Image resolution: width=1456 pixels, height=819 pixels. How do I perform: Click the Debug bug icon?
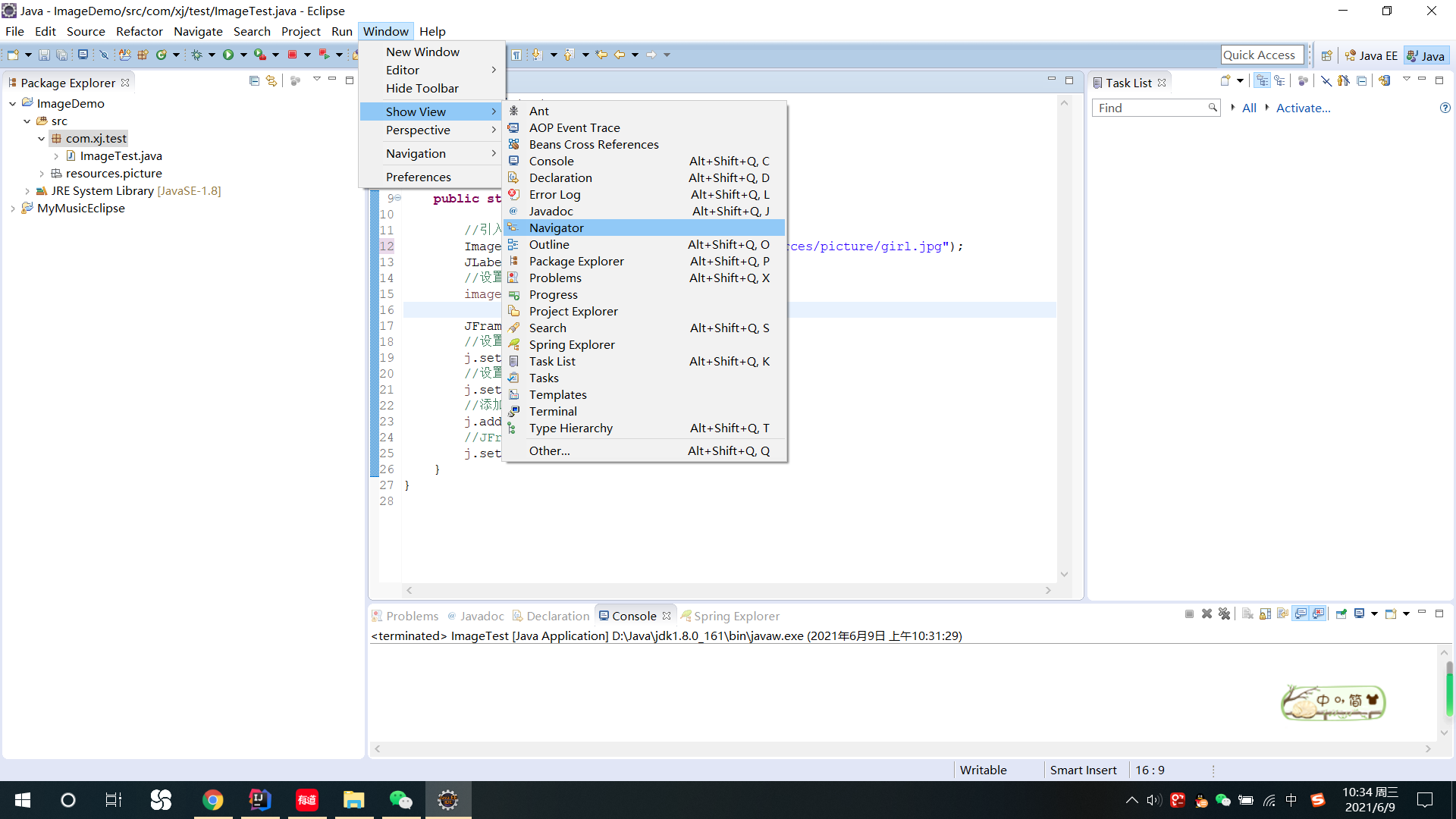tap(196, 55)
